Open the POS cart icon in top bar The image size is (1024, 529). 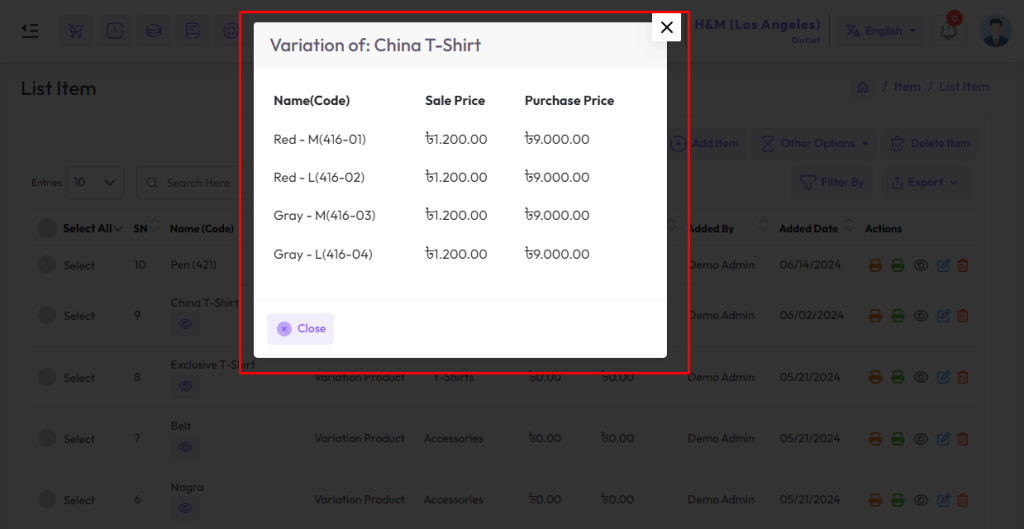76,31
